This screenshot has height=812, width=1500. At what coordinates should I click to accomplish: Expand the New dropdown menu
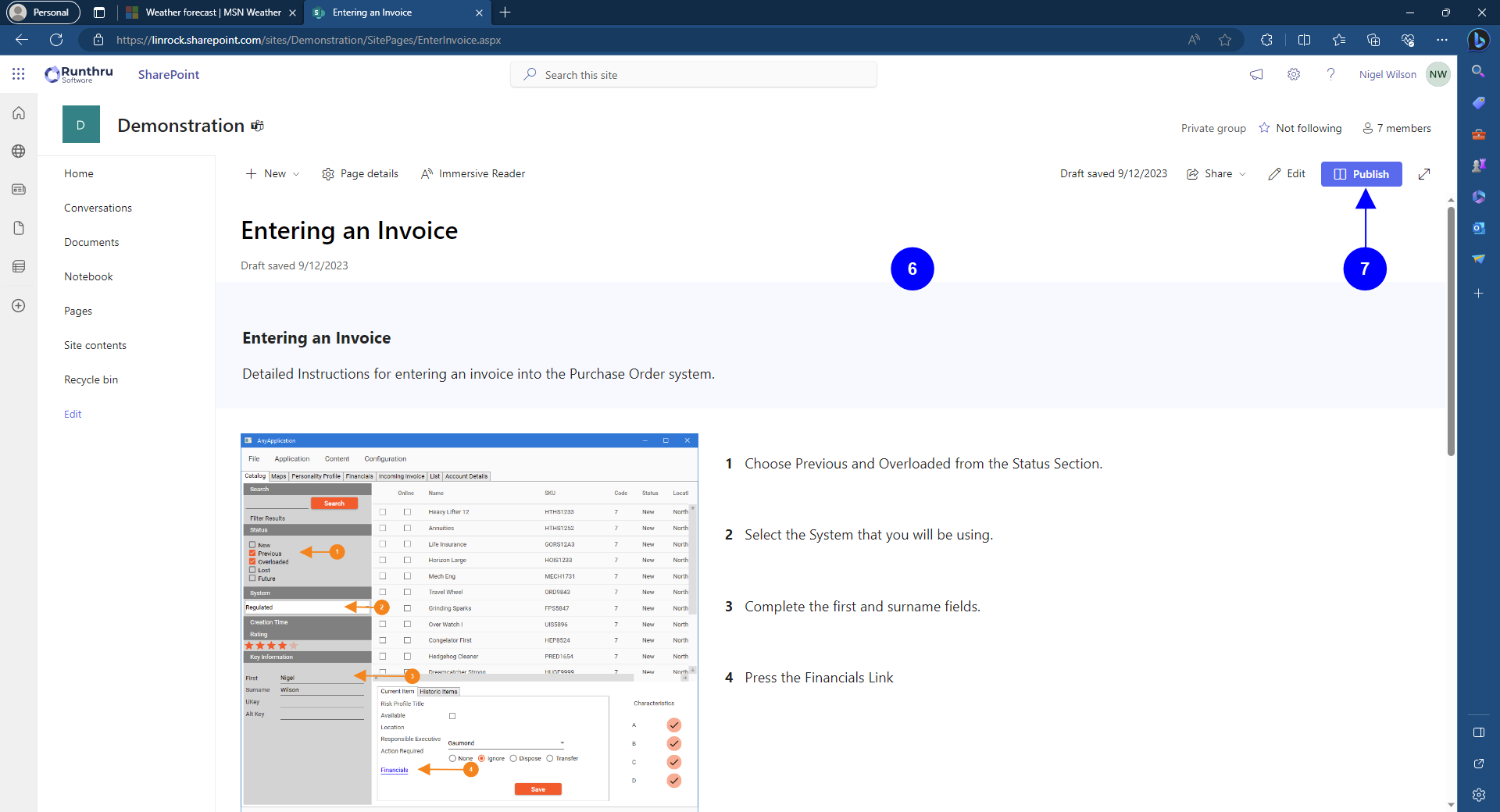tap(273, 174)
